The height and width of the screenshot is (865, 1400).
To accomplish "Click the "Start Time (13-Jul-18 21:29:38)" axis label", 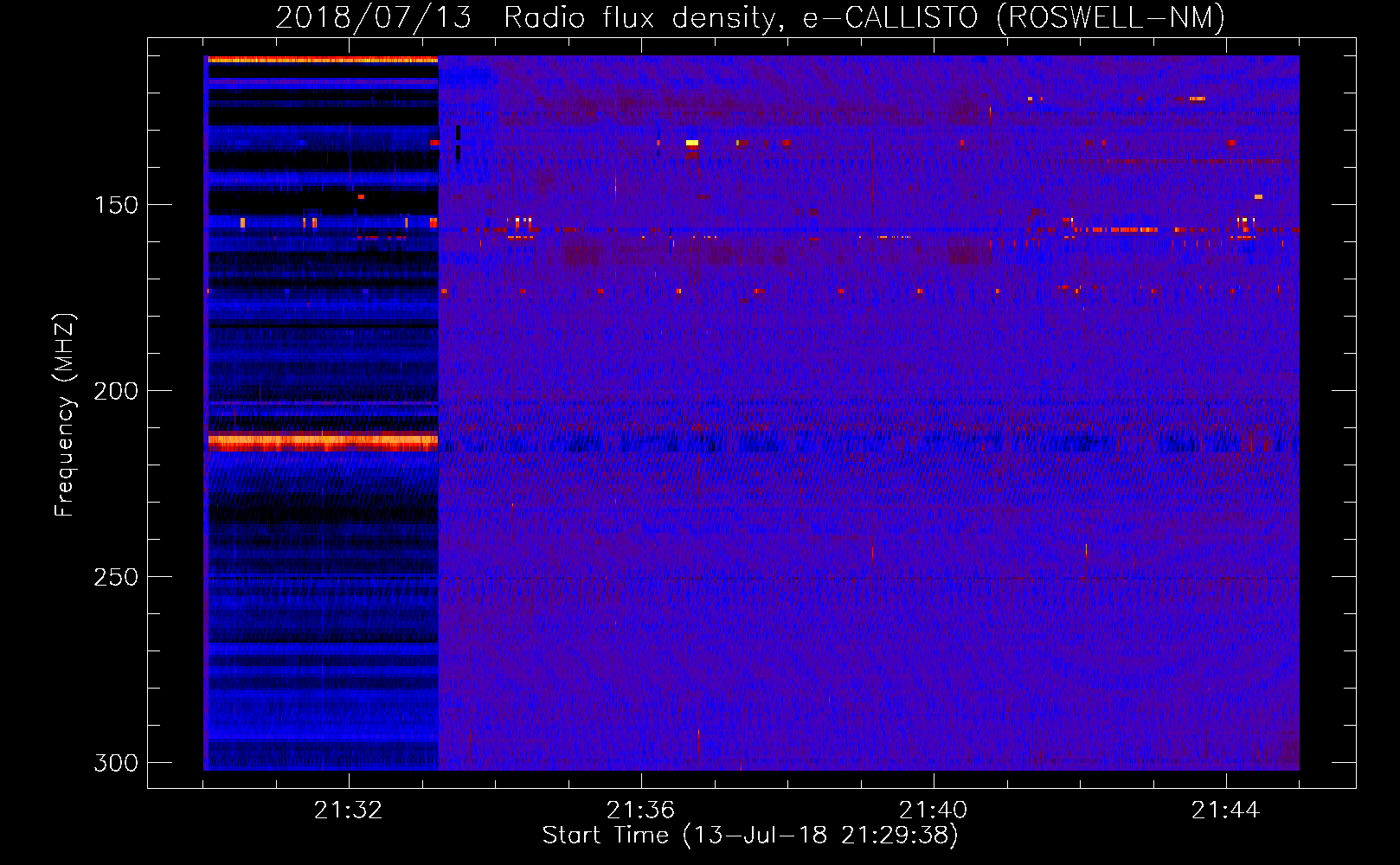I will point(750,836).
